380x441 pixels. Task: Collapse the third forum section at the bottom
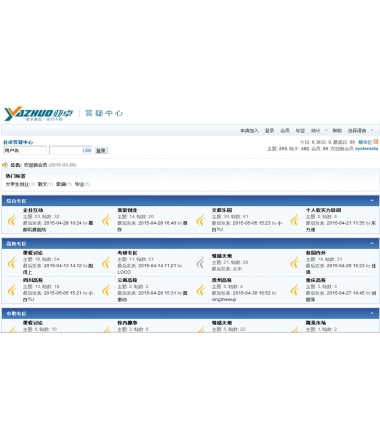[x=372, y=313]
